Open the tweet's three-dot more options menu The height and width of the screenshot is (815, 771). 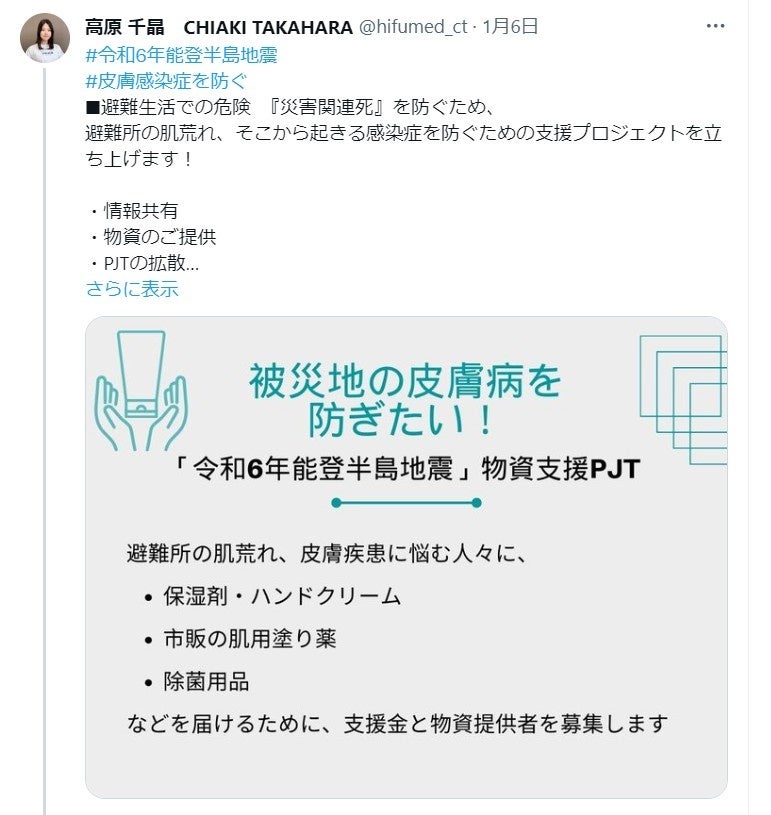point(715,26)
